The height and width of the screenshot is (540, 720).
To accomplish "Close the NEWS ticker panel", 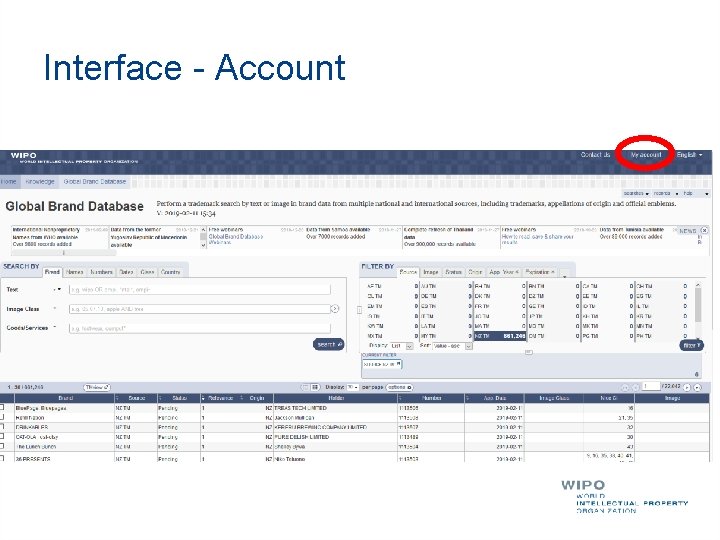I will click(x=704, y=230).
